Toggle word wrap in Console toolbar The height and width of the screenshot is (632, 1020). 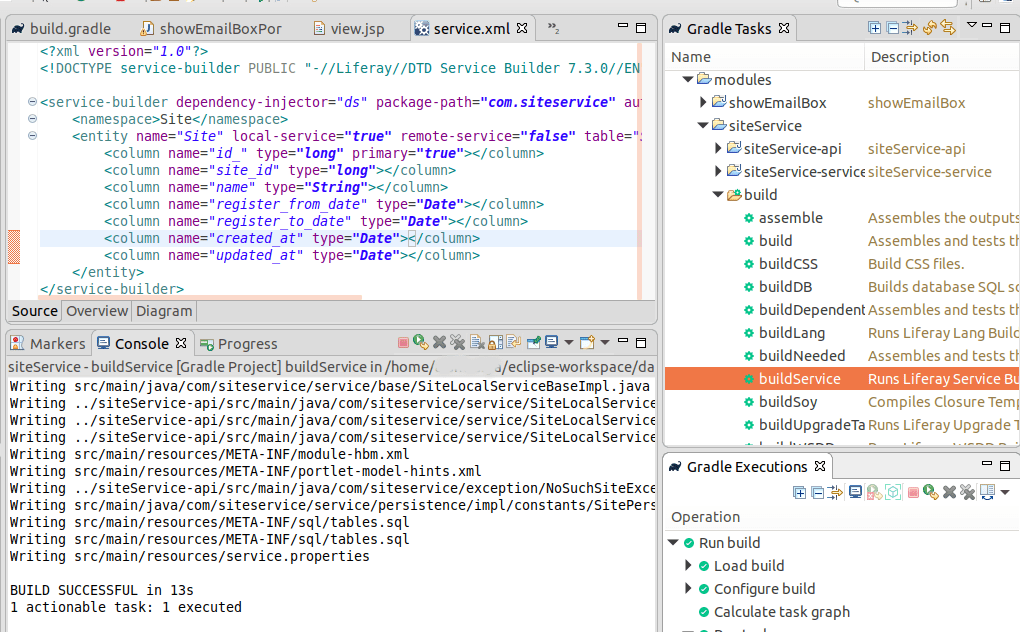[514, 343]
